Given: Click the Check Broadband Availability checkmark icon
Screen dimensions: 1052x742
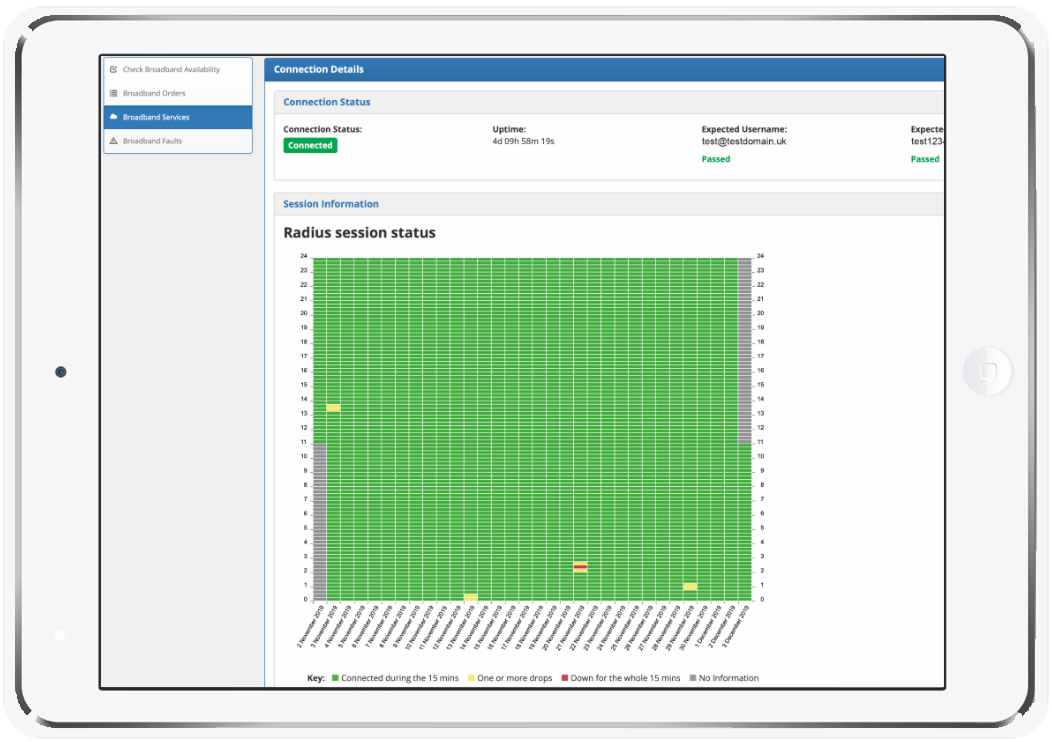Looking at the screenshot, I should point(113,70).
